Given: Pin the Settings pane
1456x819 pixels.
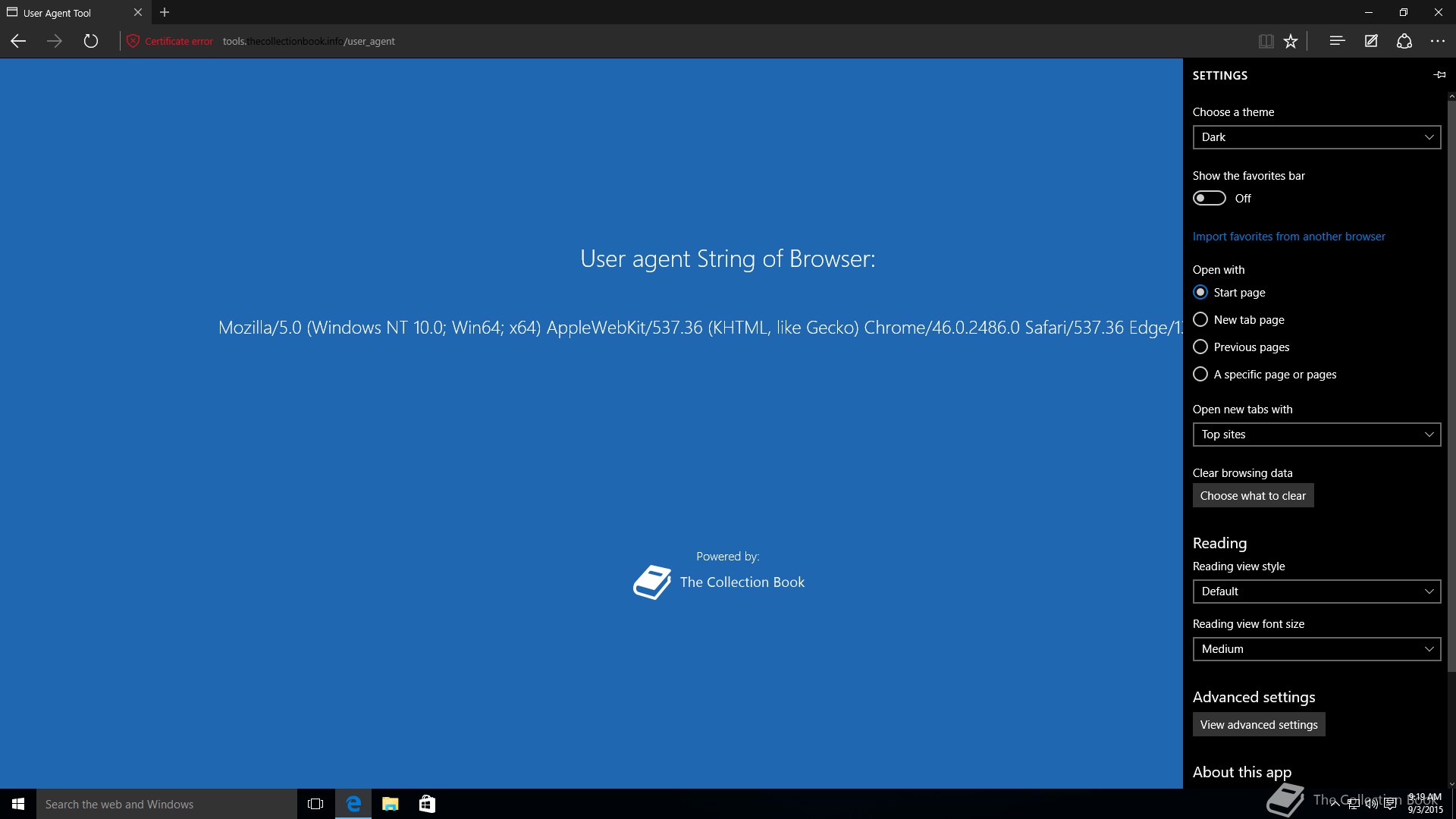Looking at the screenshot, I should (1439, 74).
